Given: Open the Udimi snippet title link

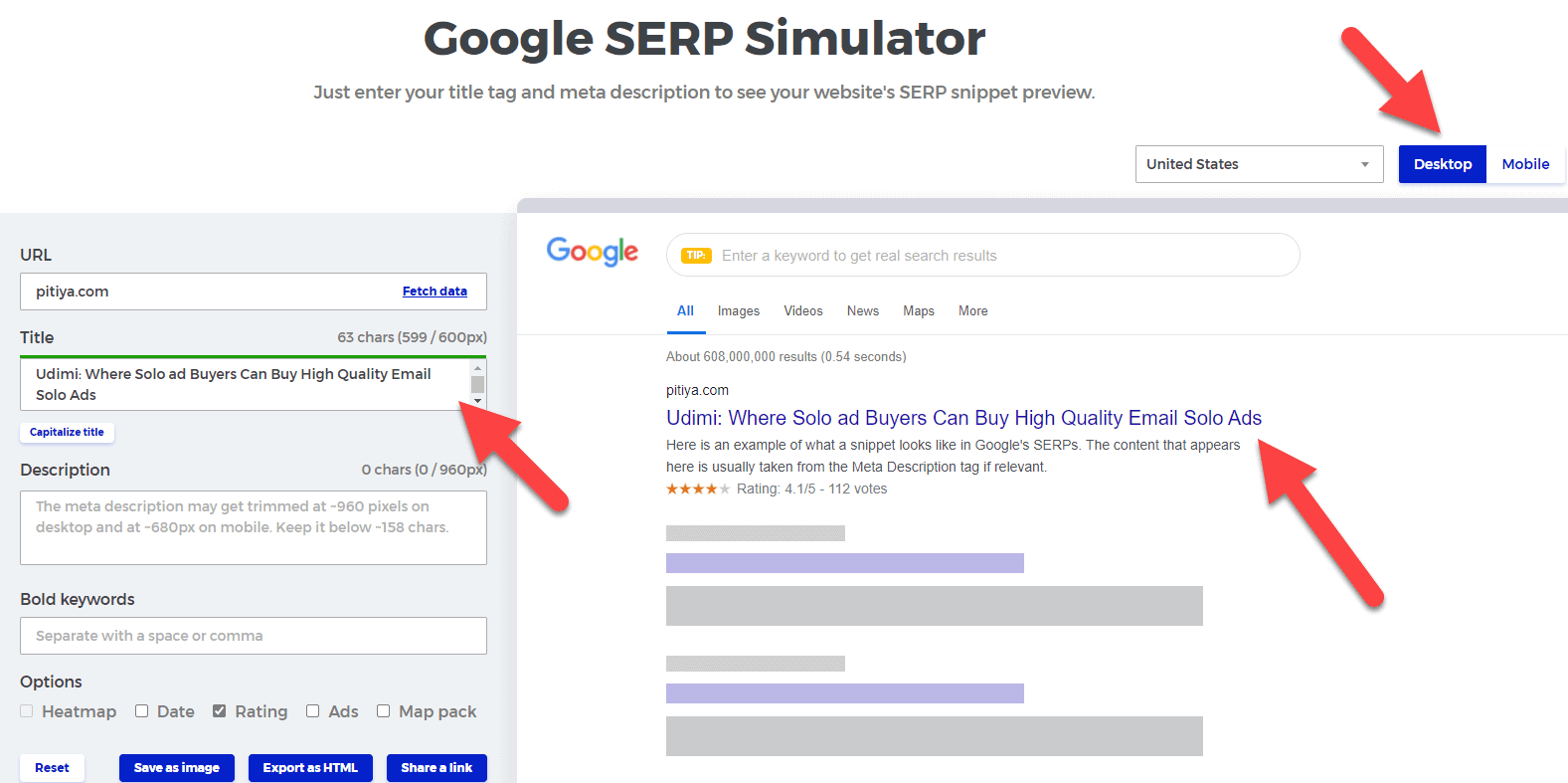Looking at the screenshot, I should 963,418.
